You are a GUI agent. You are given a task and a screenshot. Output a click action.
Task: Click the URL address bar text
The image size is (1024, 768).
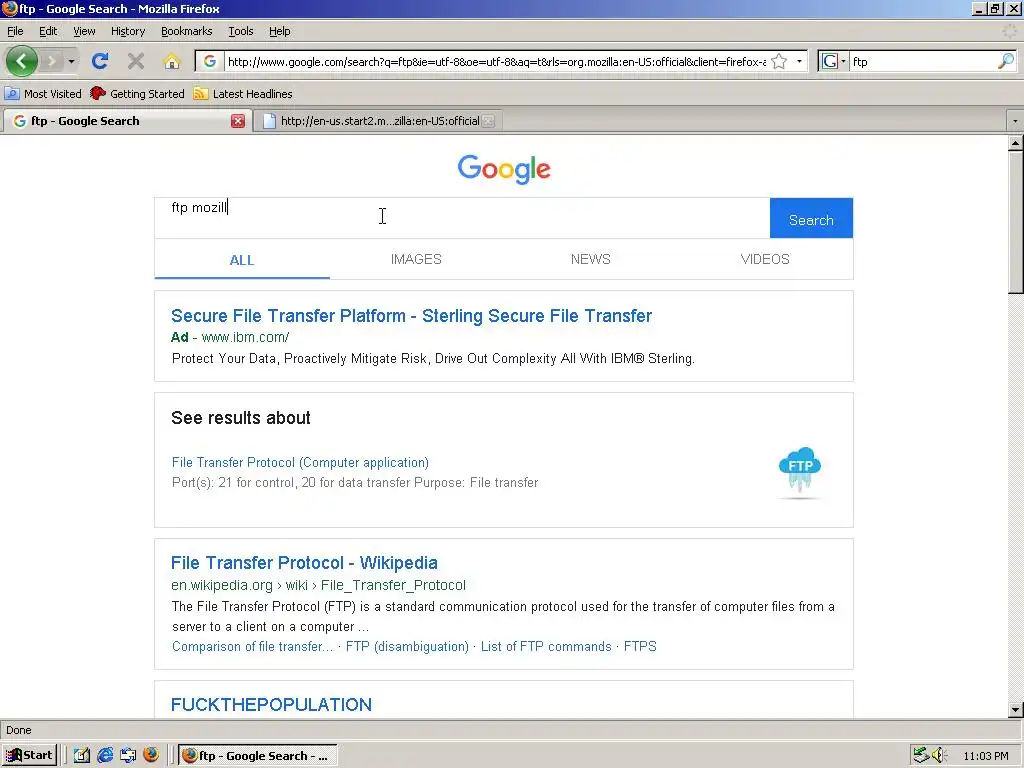click(496, 61)
